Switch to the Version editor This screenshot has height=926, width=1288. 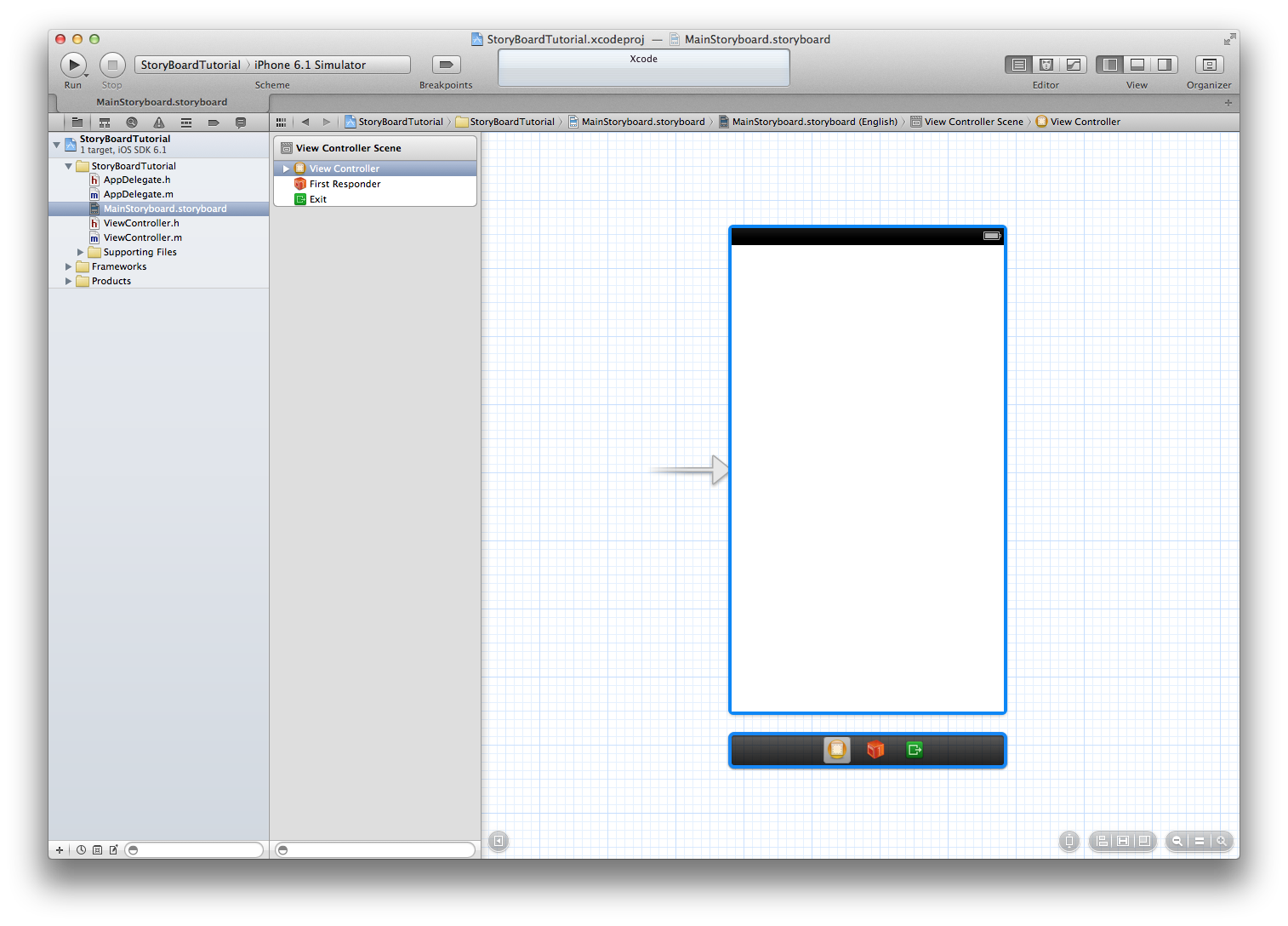pyautogui.click(x=1074, y=65)
